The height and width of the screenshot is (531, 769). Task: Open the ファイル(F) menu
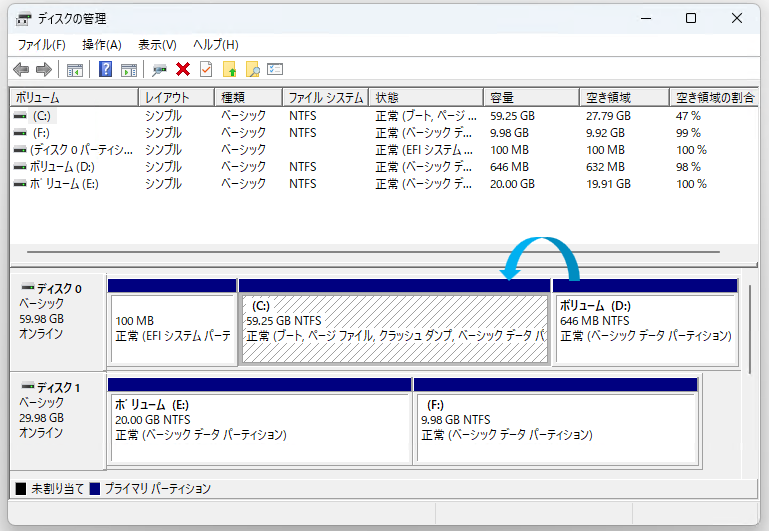pos(42,45)
